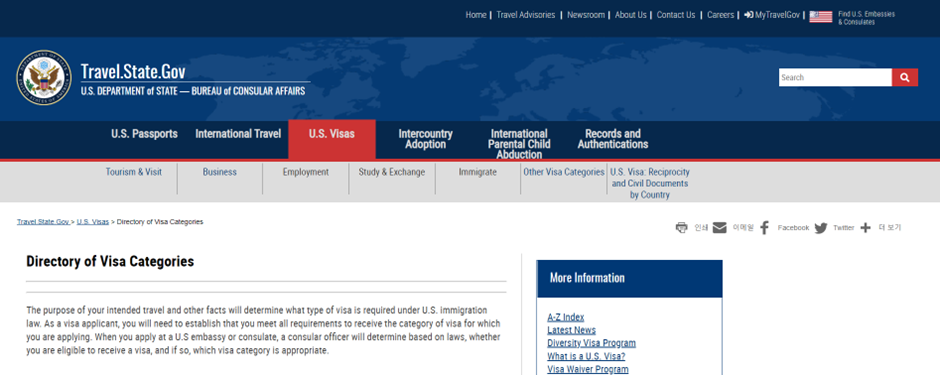Click the red search magnifier button
This screenshot has width=940, height=375.
point(905,77)
